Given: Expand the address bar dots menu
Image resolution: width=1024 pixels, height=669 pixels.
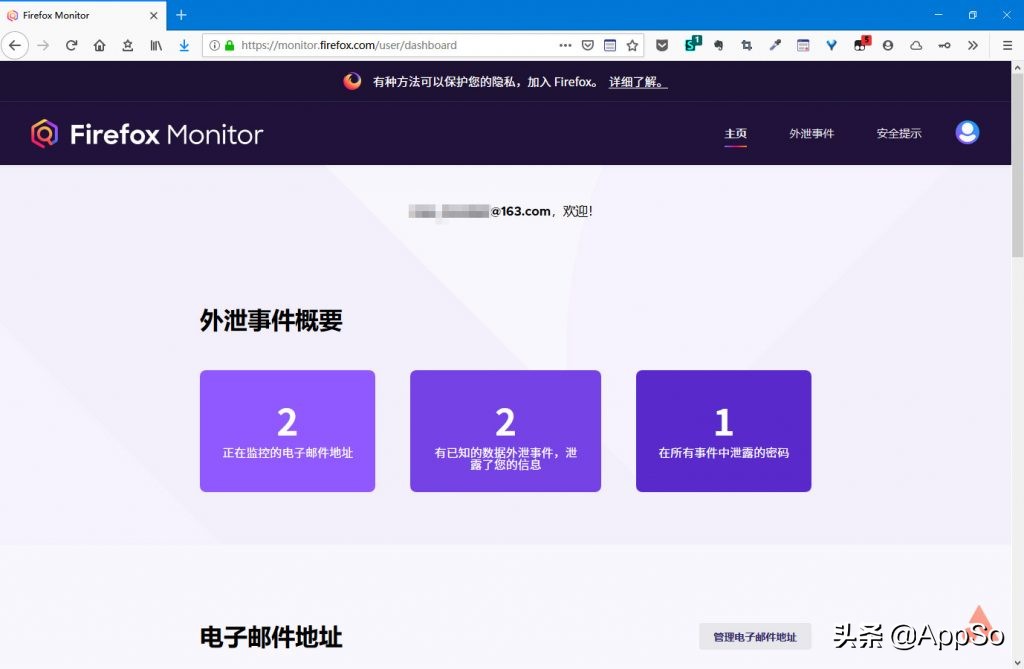Looking at the screenshot, I should coord(565,45).
